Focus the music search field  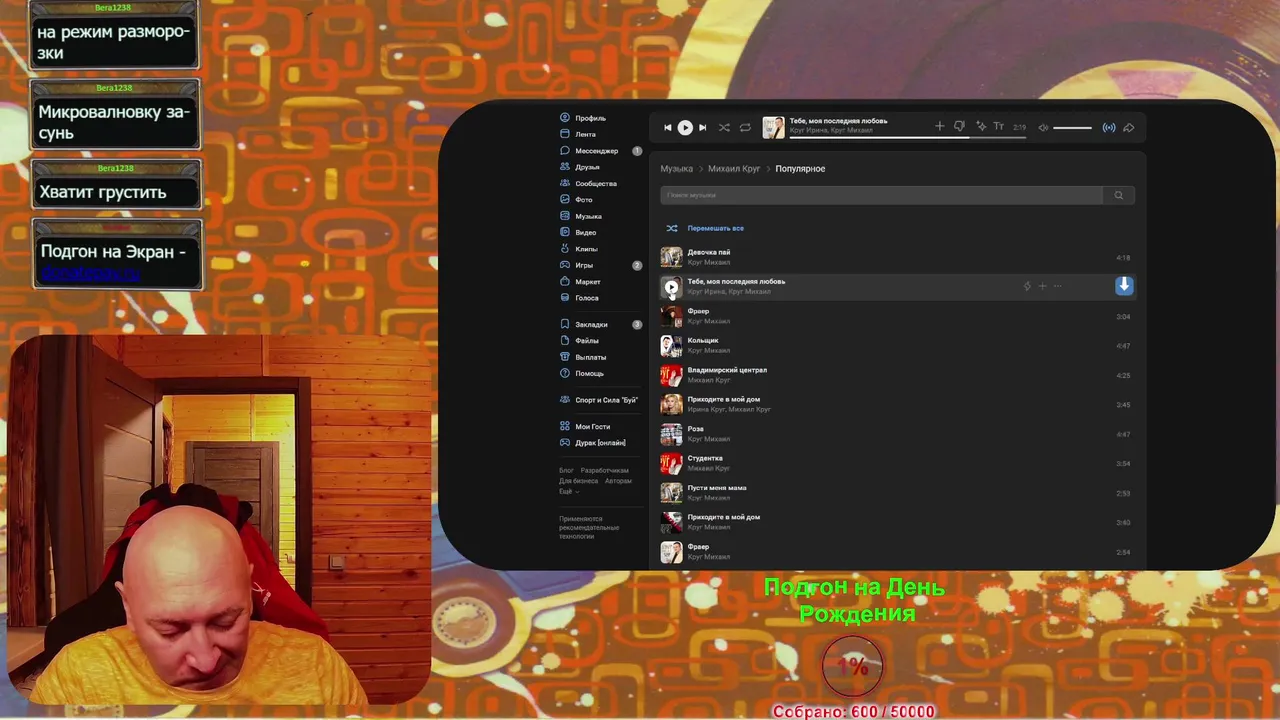pos(881,195)
